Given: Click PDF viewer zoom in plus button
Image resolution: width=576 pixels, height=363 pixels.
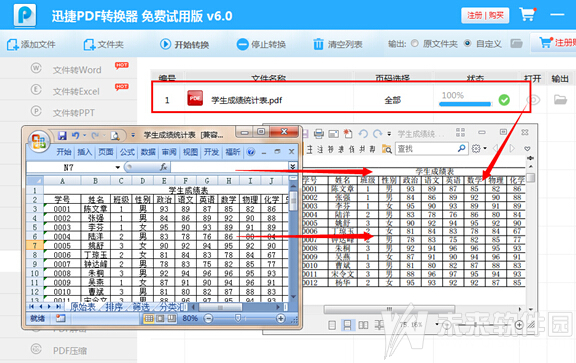Looking at the screenshot, I should tap(519, 325).
